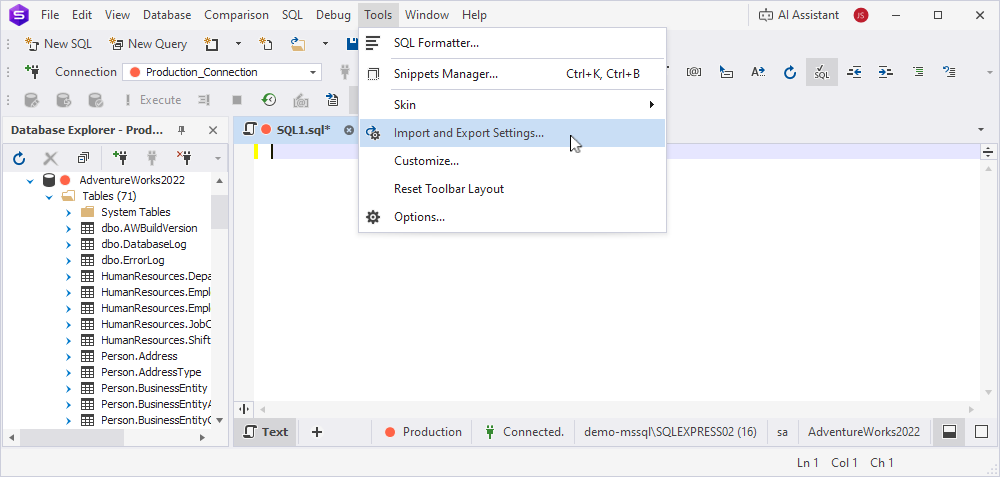Collapse the Tables (71) folder
The width and height of the screenshot is (1000, 477).
(49, 196)
